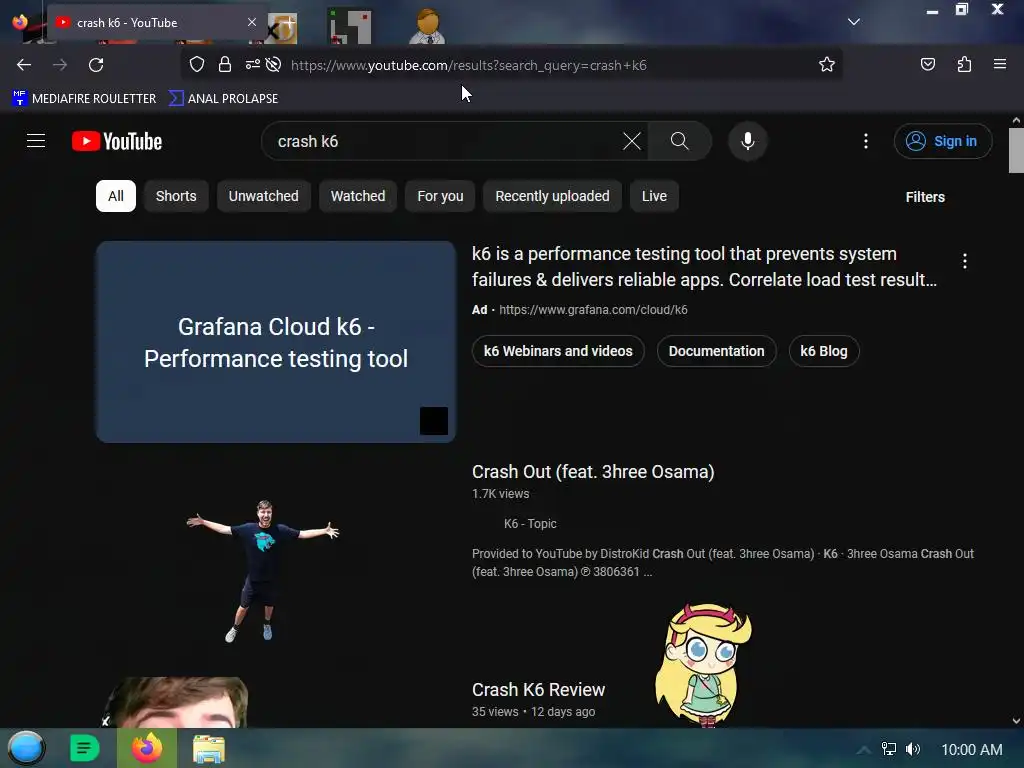The image size is (1024, 768).
Task: Click the Windows Start orb
Action: tap(26, 748)
